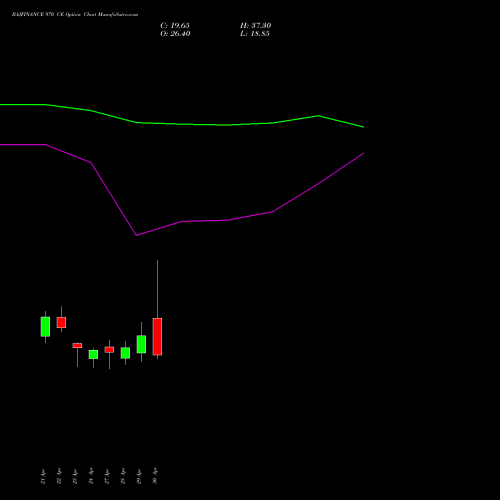This screenshot has width=500, height=500.
Task: Click the '27 Apr' date axis label
Action: tap(107, 476)
